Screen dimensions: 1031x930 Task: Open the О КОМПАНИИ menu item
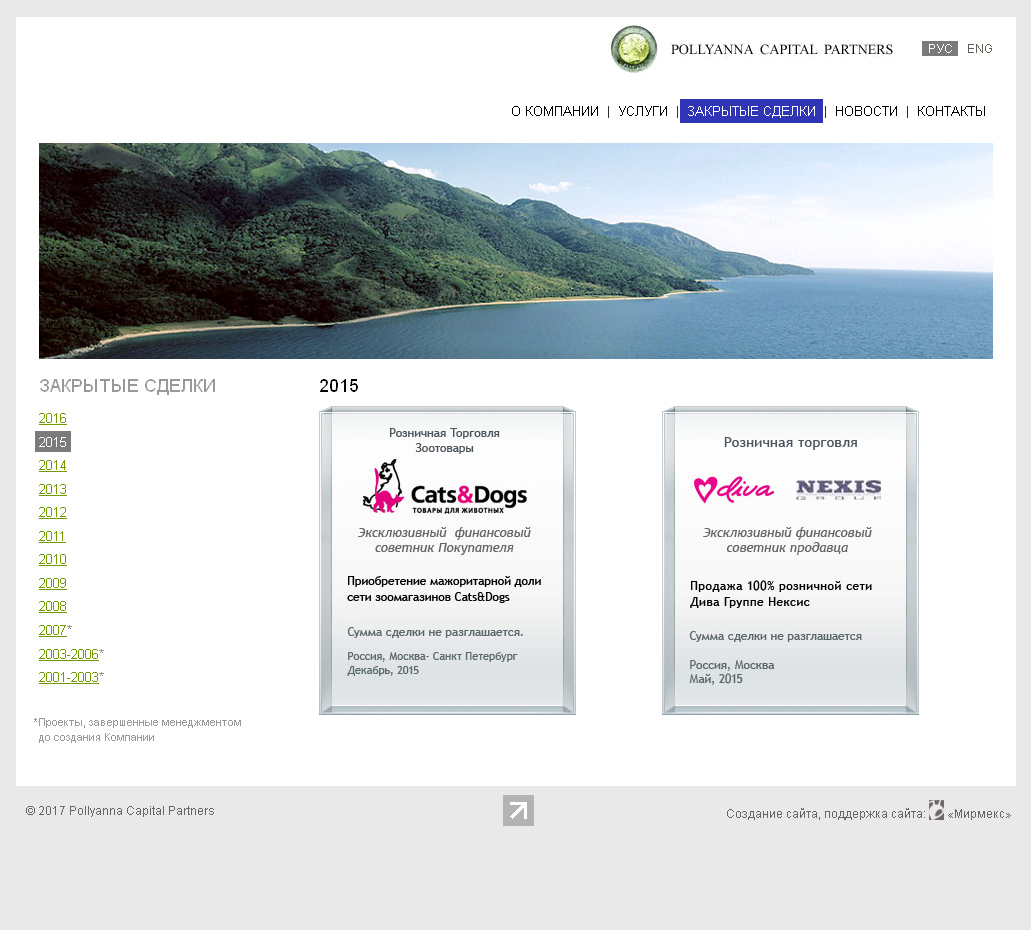point(555,111)
